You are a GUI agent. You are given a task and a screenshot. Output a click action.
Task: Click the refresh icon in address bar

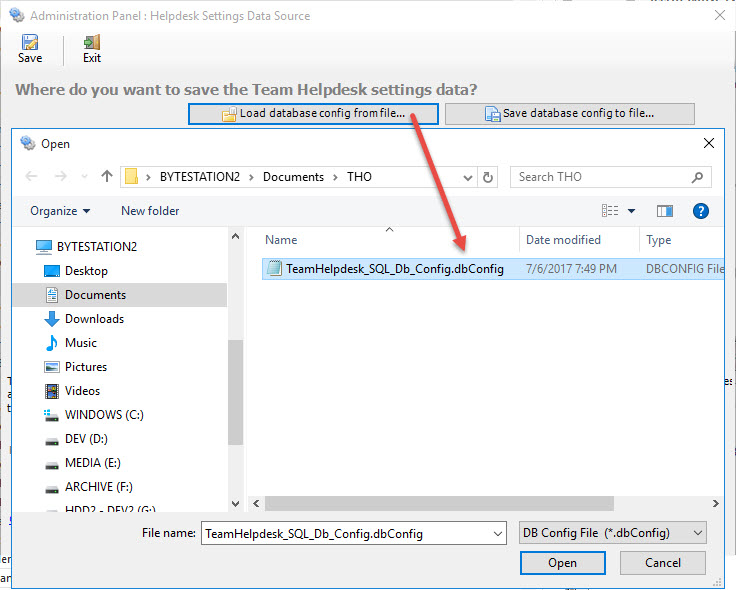(x=488, y=177)
